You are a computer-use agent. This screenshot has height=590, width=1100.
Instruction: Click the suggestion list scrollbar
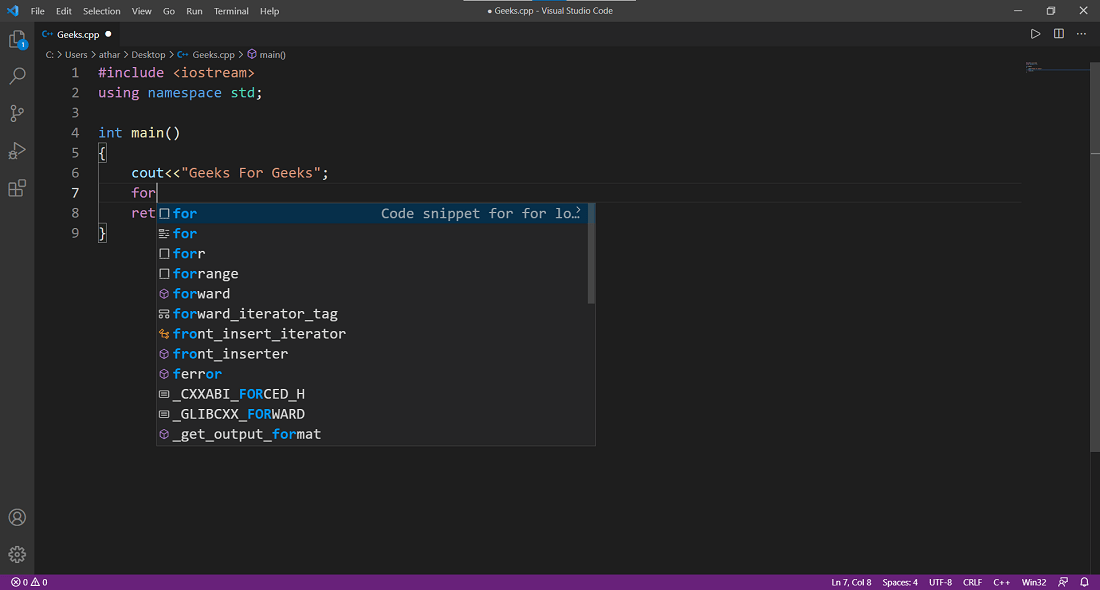coord(591,254)
